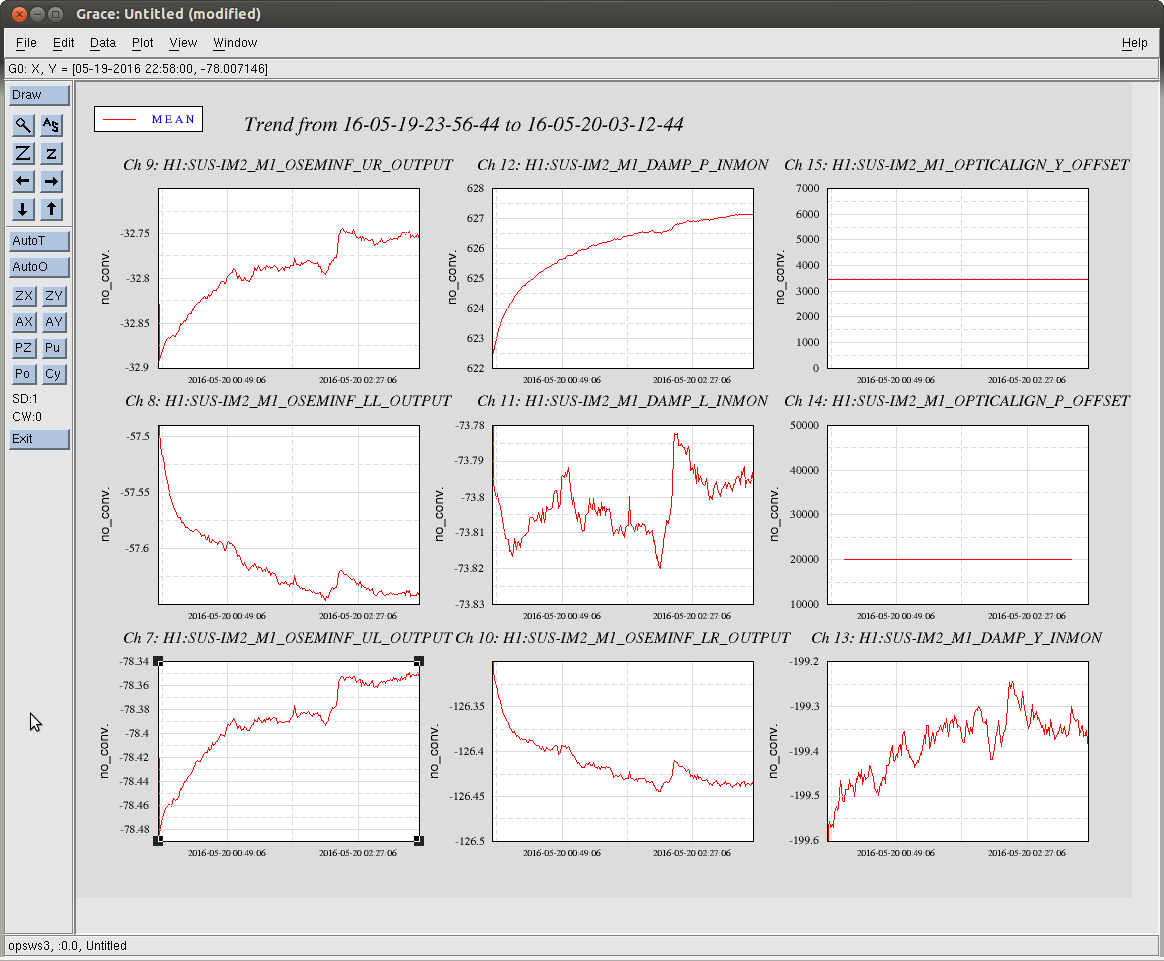This screenshot has height=961, width=1164.
Task: Open the Window menu
Action: click(x=235, y=43)
